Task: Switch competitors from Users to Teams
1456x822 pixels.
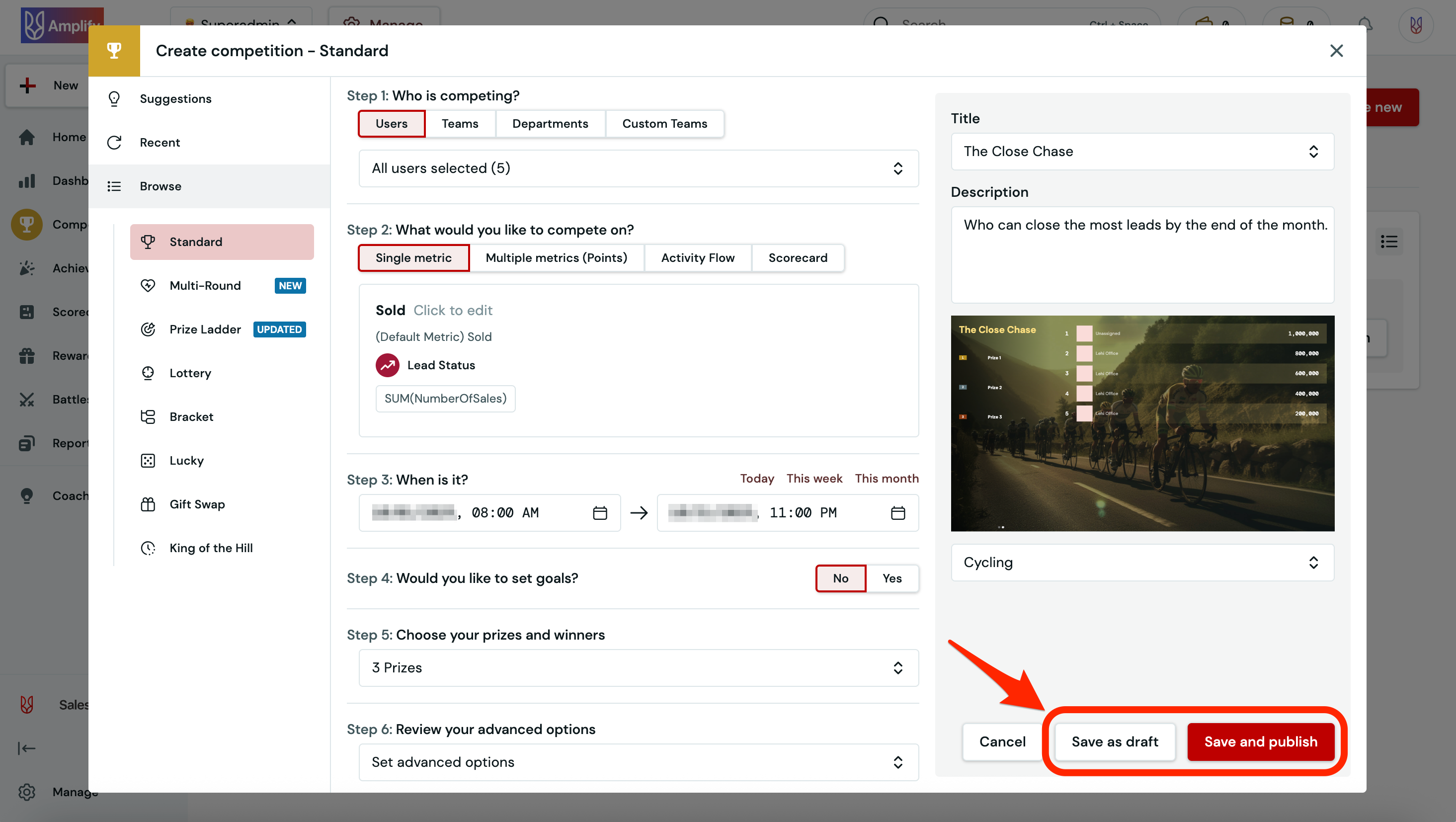Action: click(x=460, y=123)
